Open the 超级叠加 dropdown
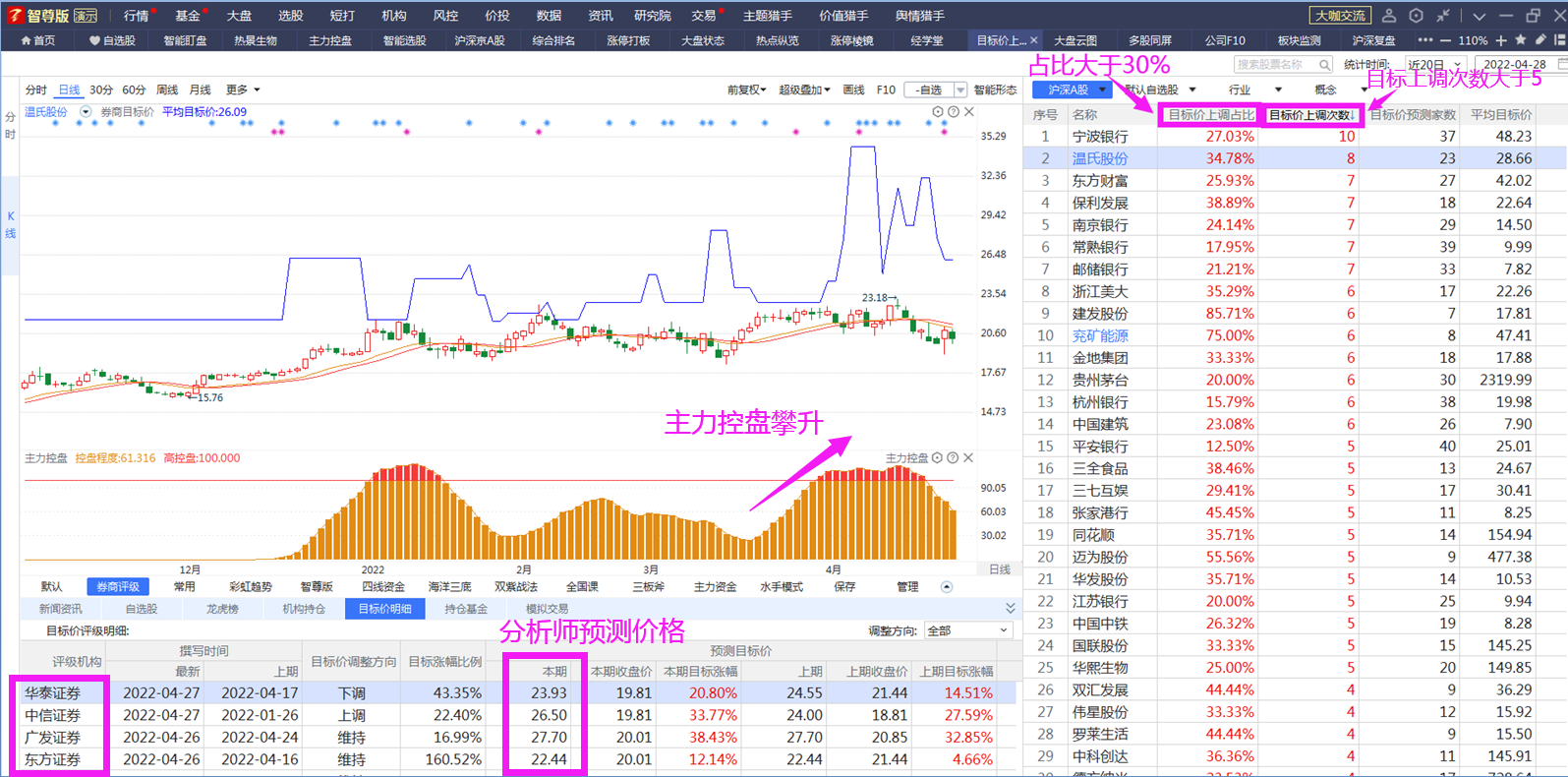The width and height of the screenshot is (1568, 777). (x=804, y=90)
